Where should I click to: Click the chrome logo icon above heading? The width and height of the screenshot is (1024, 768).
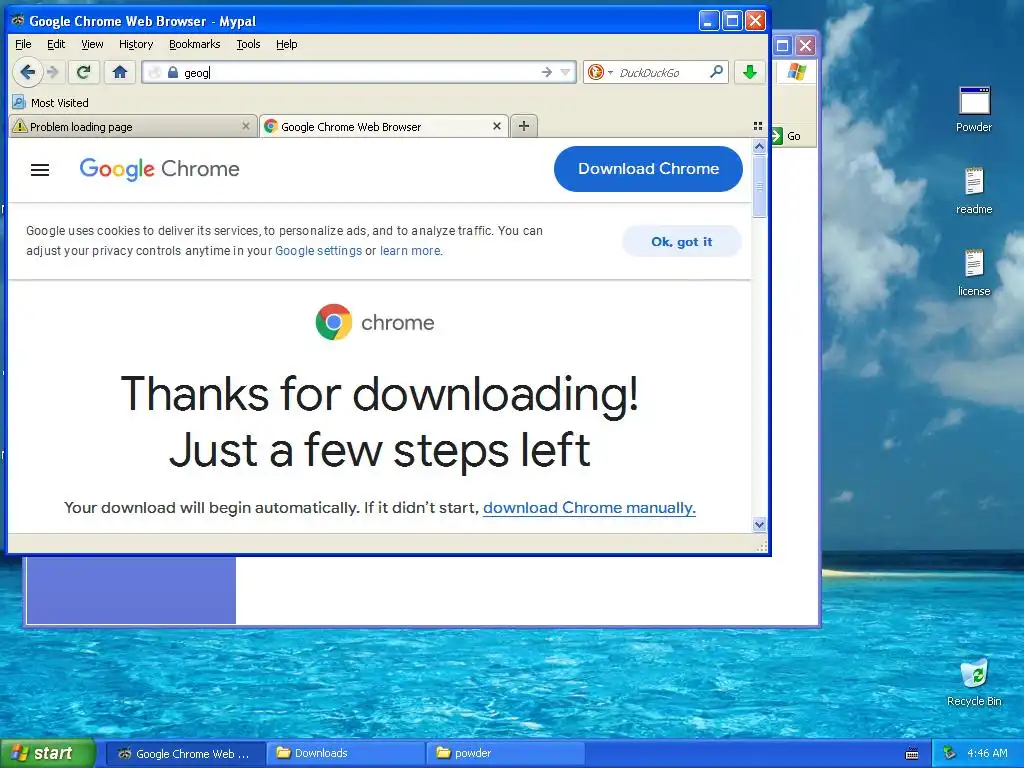(x=334, y=322)
